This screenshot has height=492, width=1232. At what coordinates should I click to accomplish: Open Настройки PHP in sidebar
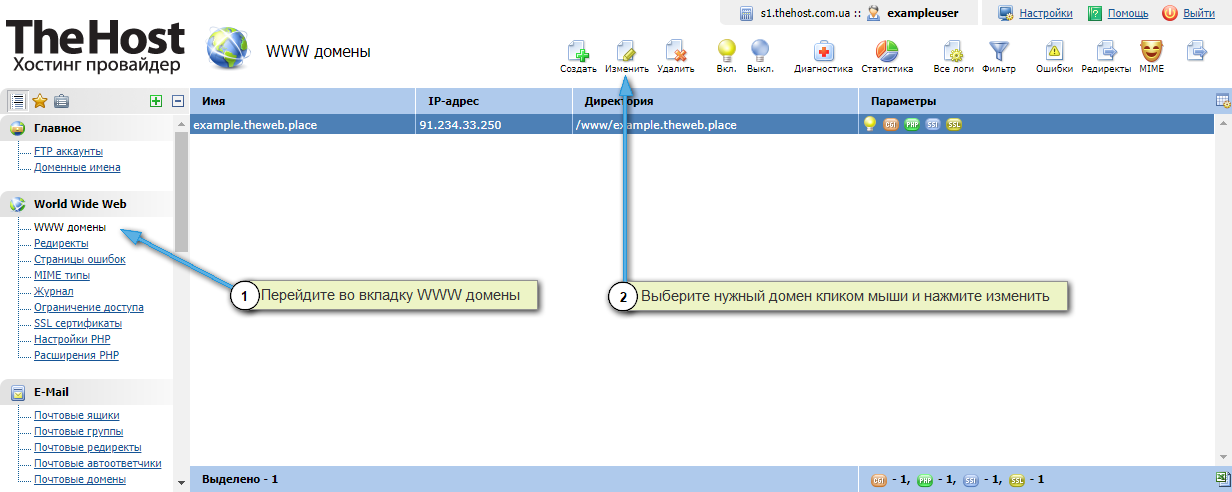(x=72, y=339)
